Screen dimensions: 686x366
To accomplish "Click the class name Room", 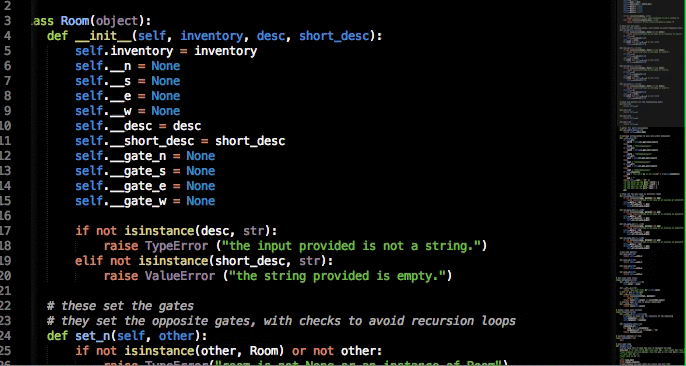I will (75, 21).
